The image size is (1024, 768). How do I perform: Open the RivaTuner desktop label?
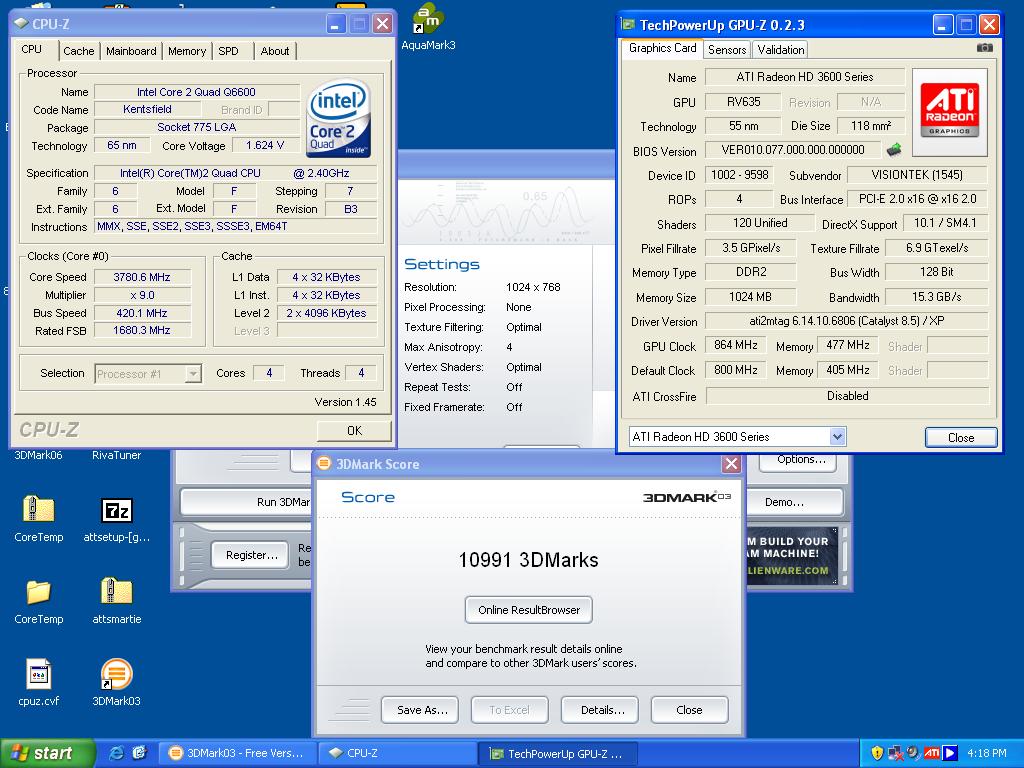(116, 455)
